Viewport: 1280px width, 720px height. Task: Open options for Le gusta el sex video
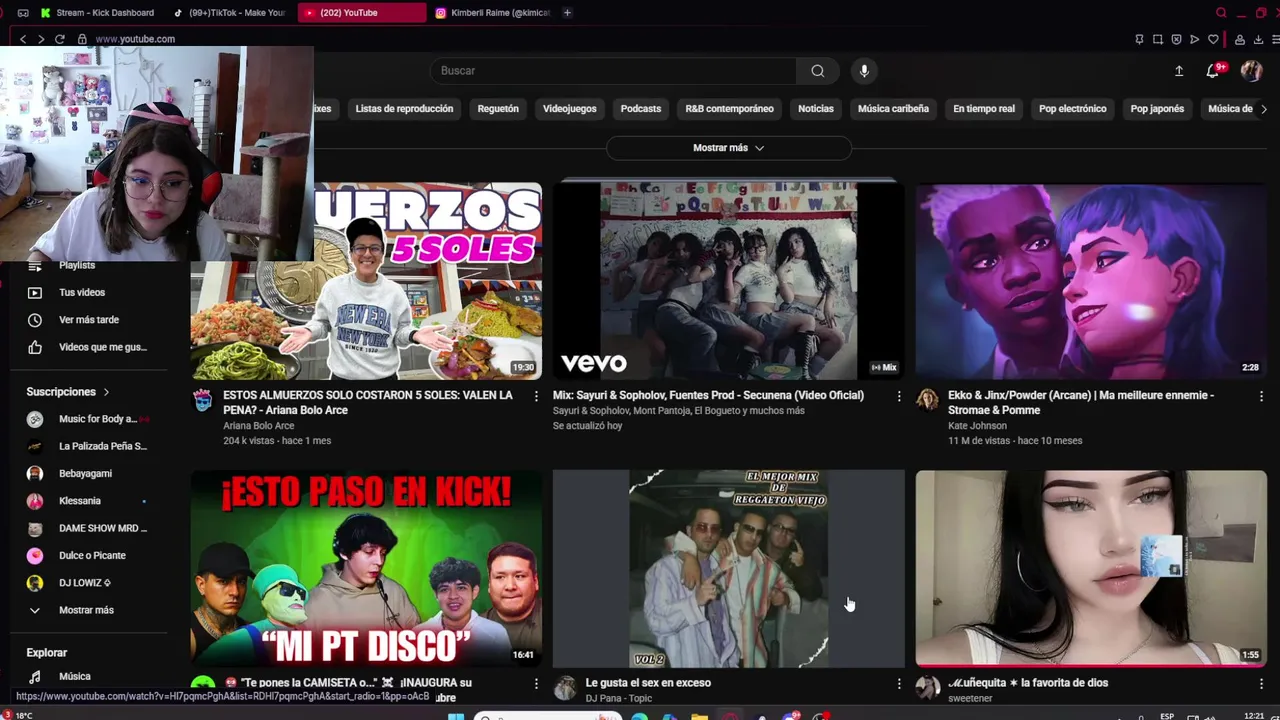tap(899, 684)
